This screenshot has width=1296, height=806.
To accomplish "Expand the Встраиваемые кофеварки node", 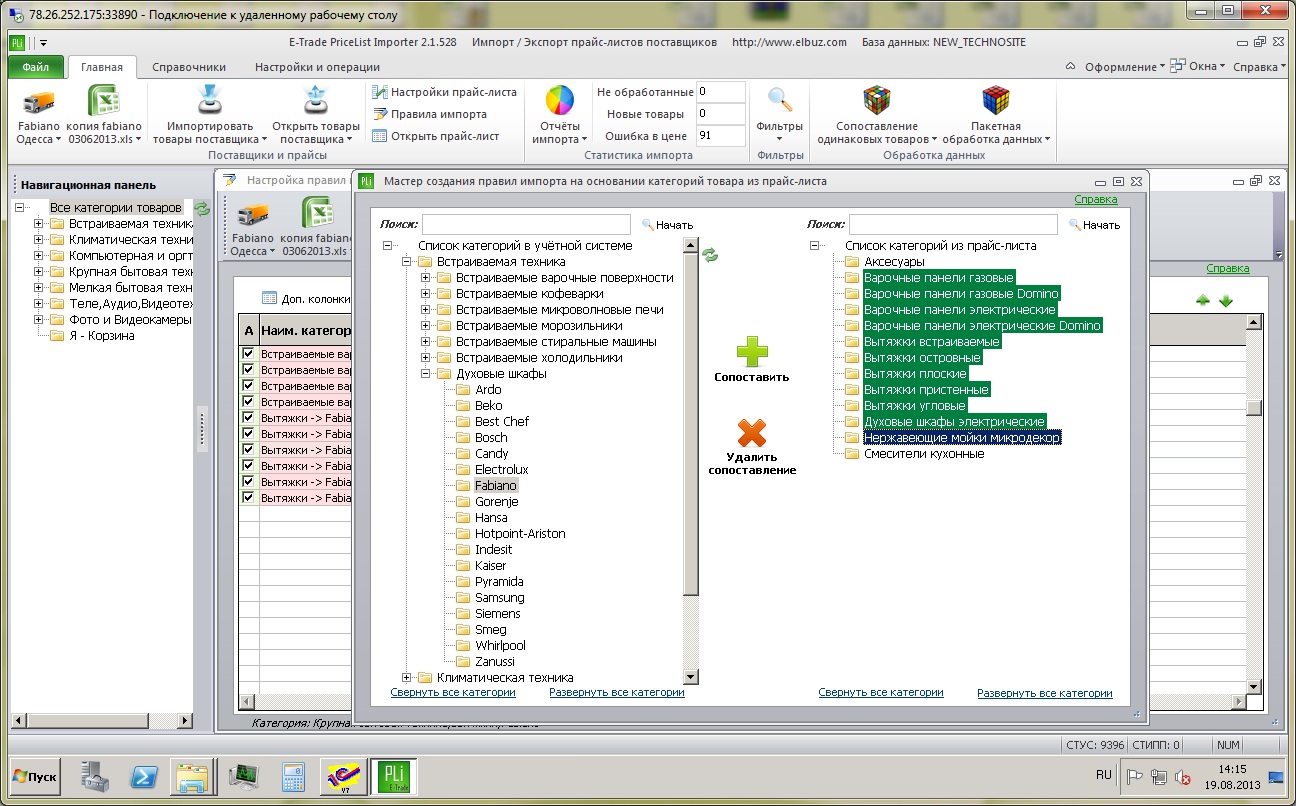I will [426, 294].
